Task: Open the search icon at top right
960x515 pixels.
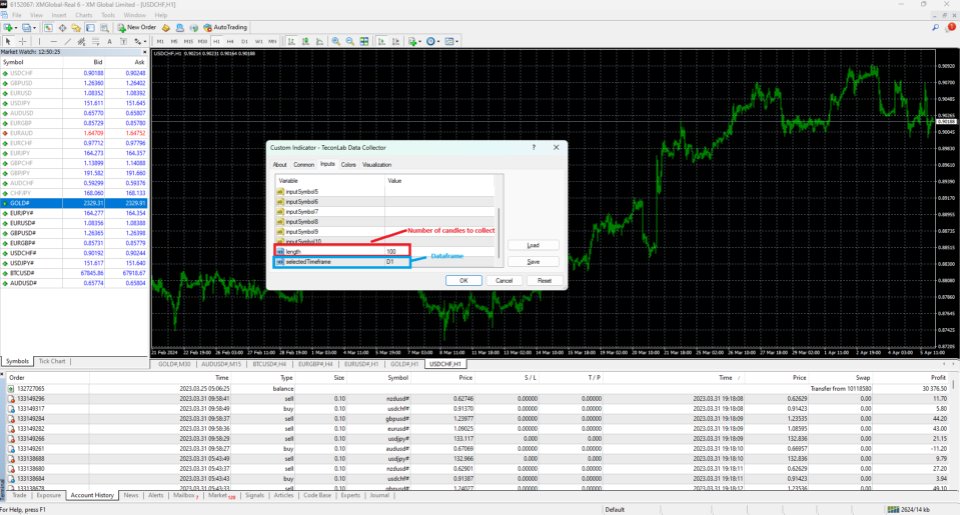Action: coord(936,28)
